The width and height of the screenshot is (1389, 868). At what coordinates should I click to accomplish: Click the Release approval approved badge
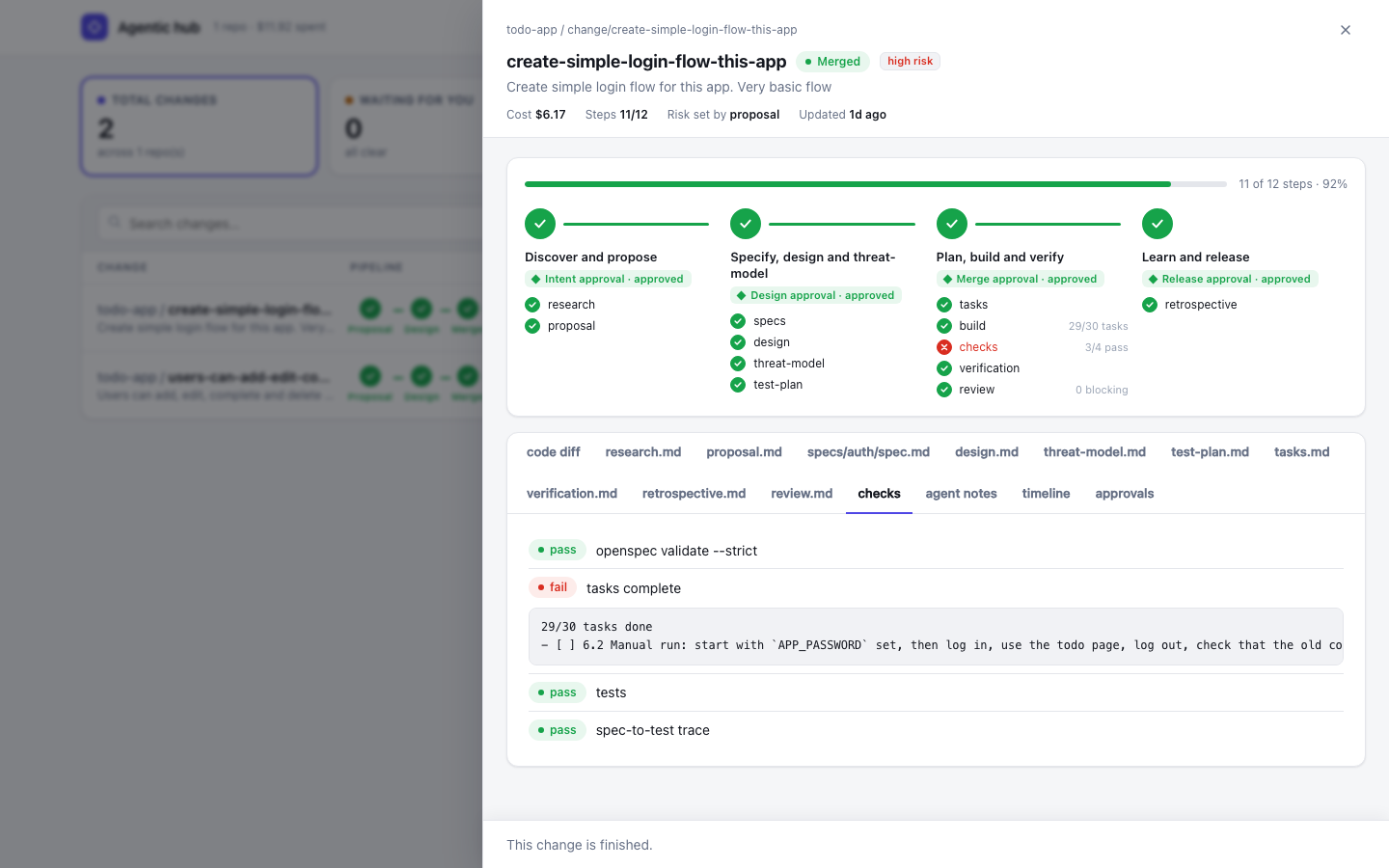click(1230, 279)
